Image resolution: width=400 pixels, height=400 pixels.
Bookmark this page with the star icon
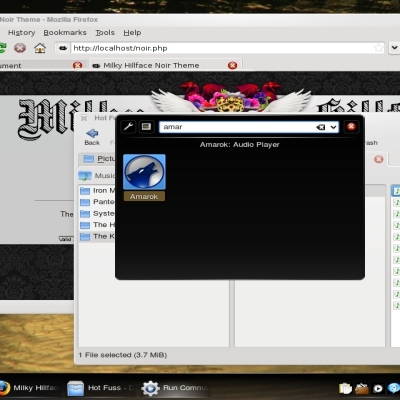(x=378, y=48)
